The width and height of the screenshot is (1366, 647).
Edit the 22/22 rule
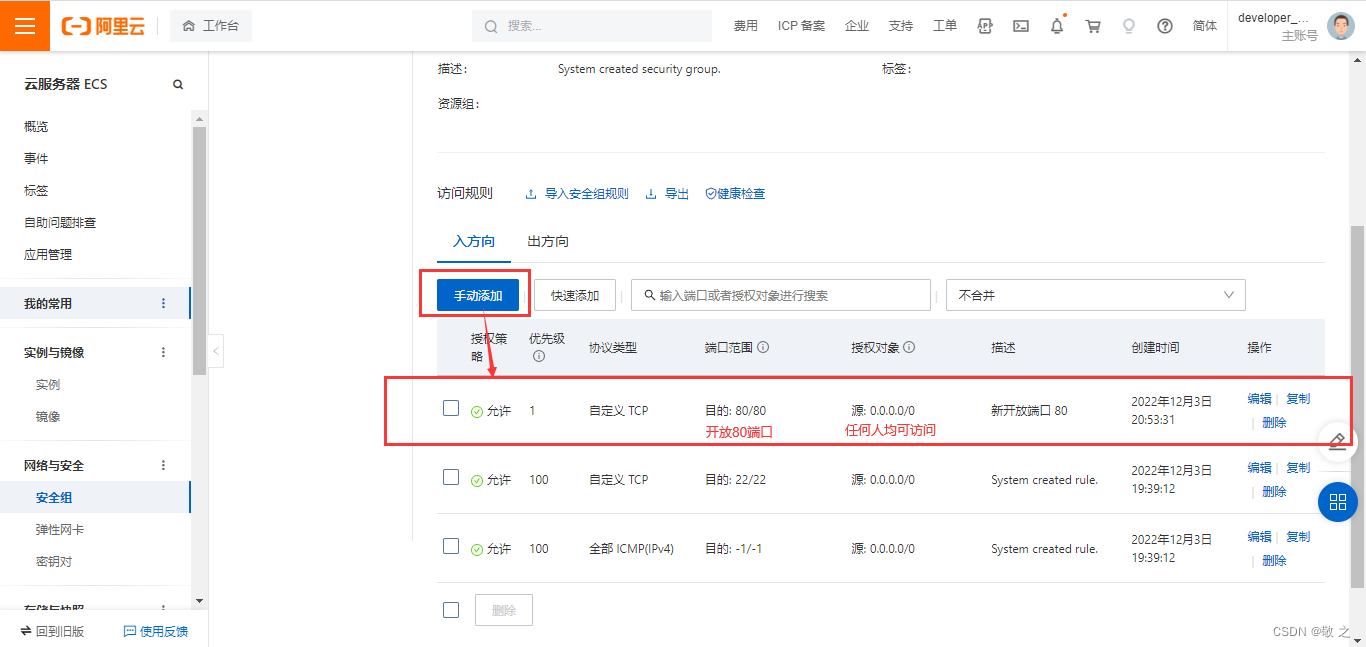pyautogui.click(x=1260, y=468)
